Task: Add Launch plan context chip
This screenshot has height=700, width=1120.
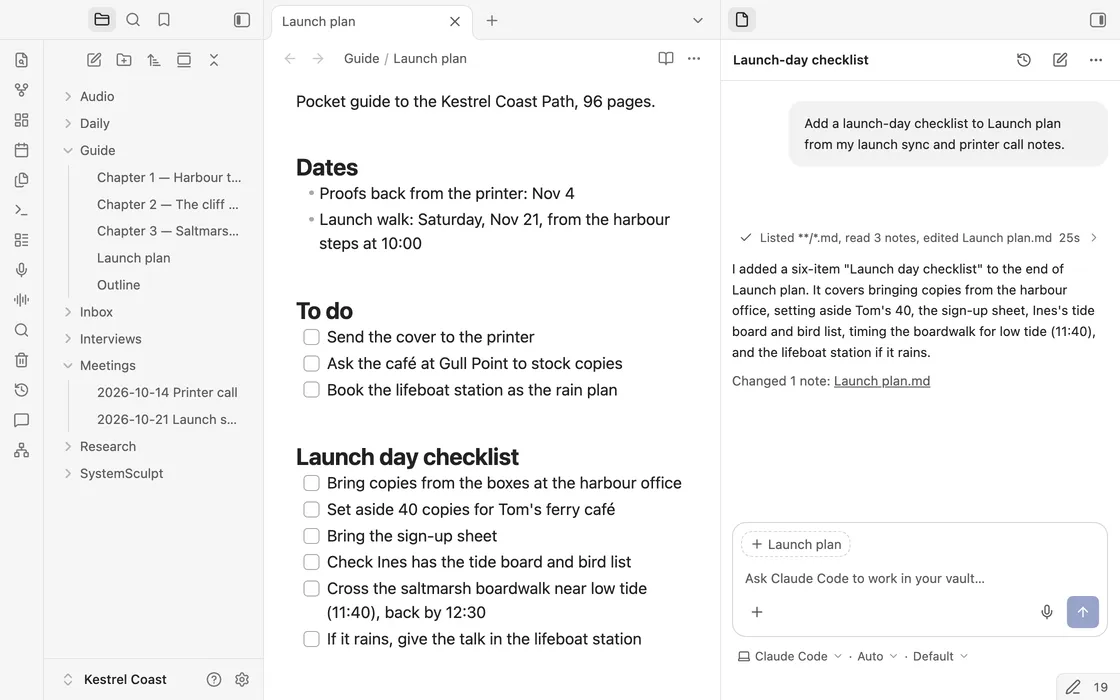Action: [796, 544]
